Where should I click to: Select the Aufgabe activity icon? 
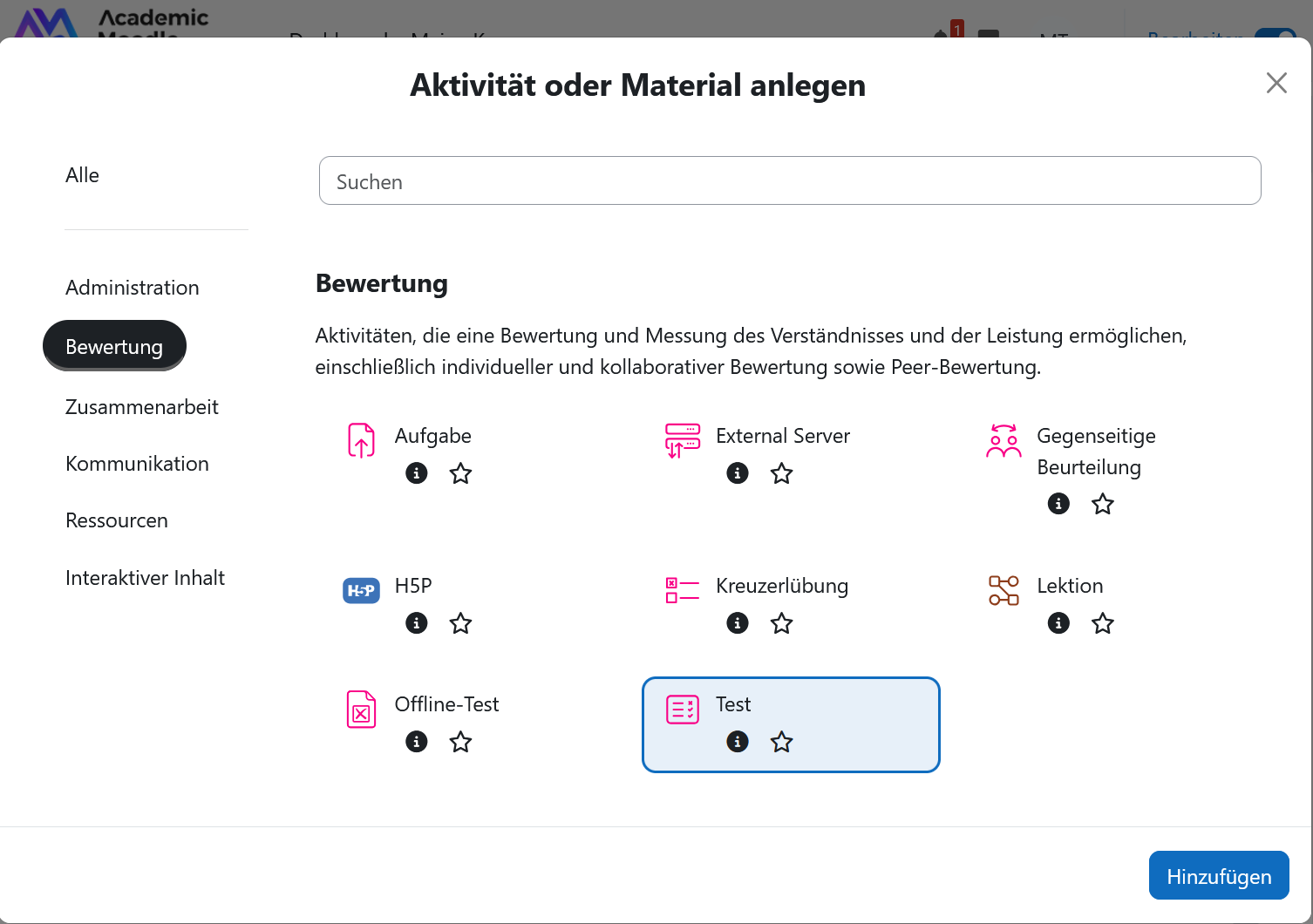click(x=361, y=440)
